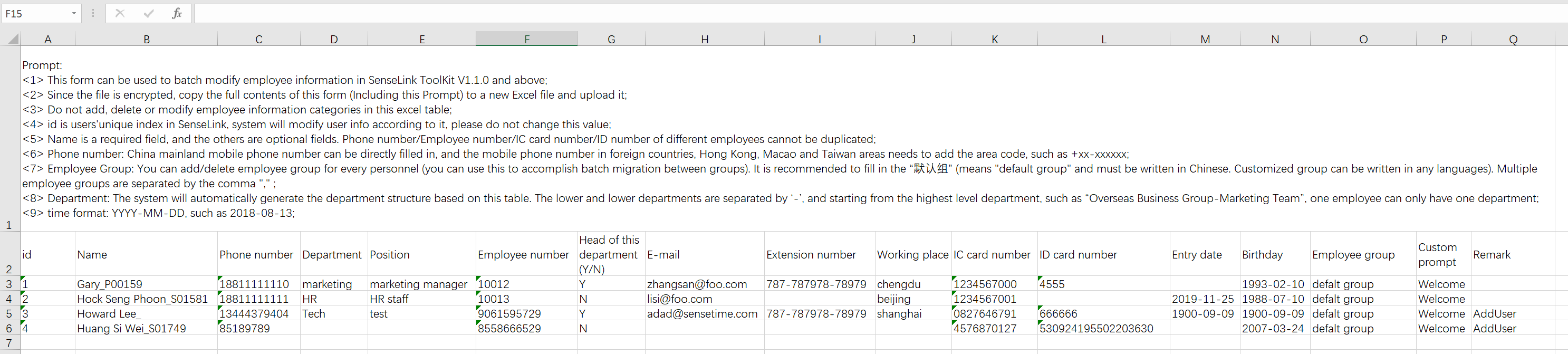The width and height of the screenshot is (1568, 354).
Task: Select column F header
Action: pos(526,40)
